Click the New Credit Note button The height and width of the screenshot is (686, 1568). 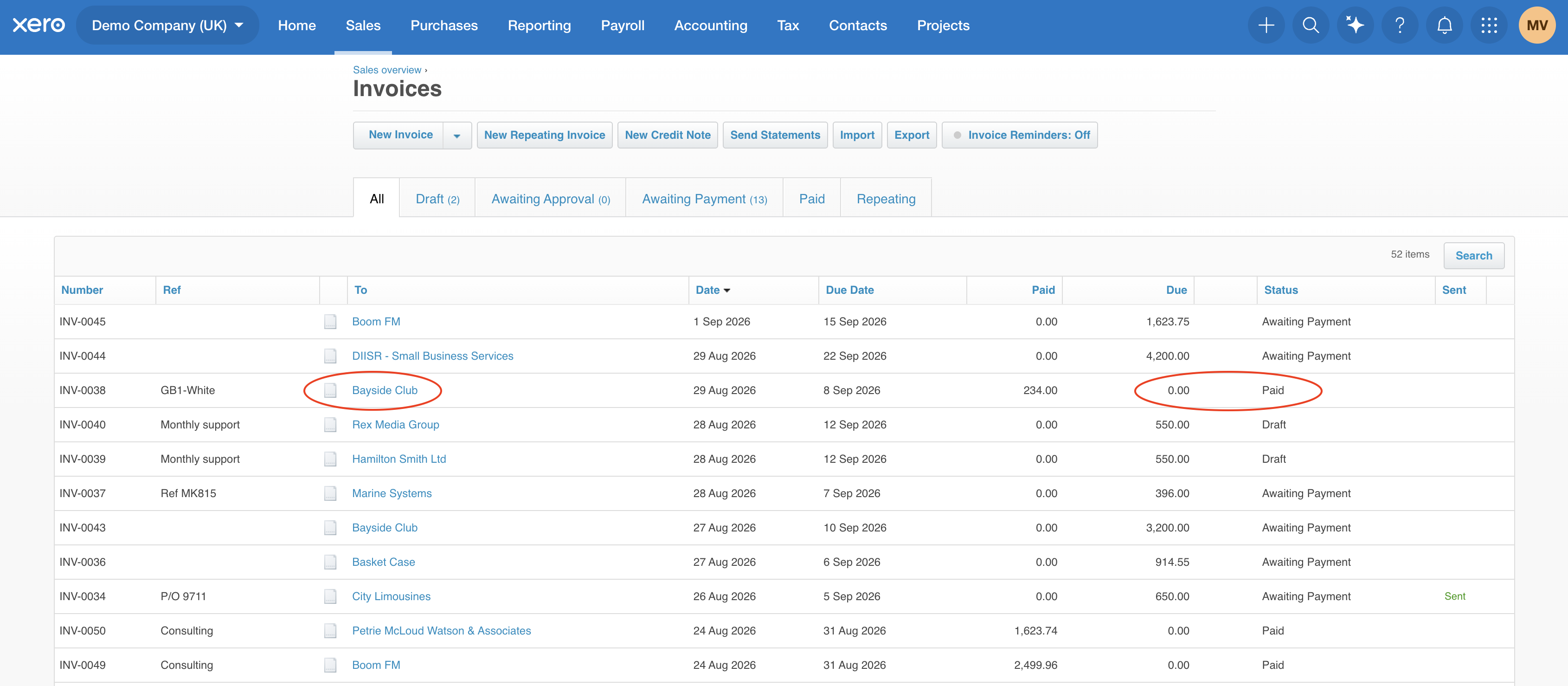tap(667, 135)
